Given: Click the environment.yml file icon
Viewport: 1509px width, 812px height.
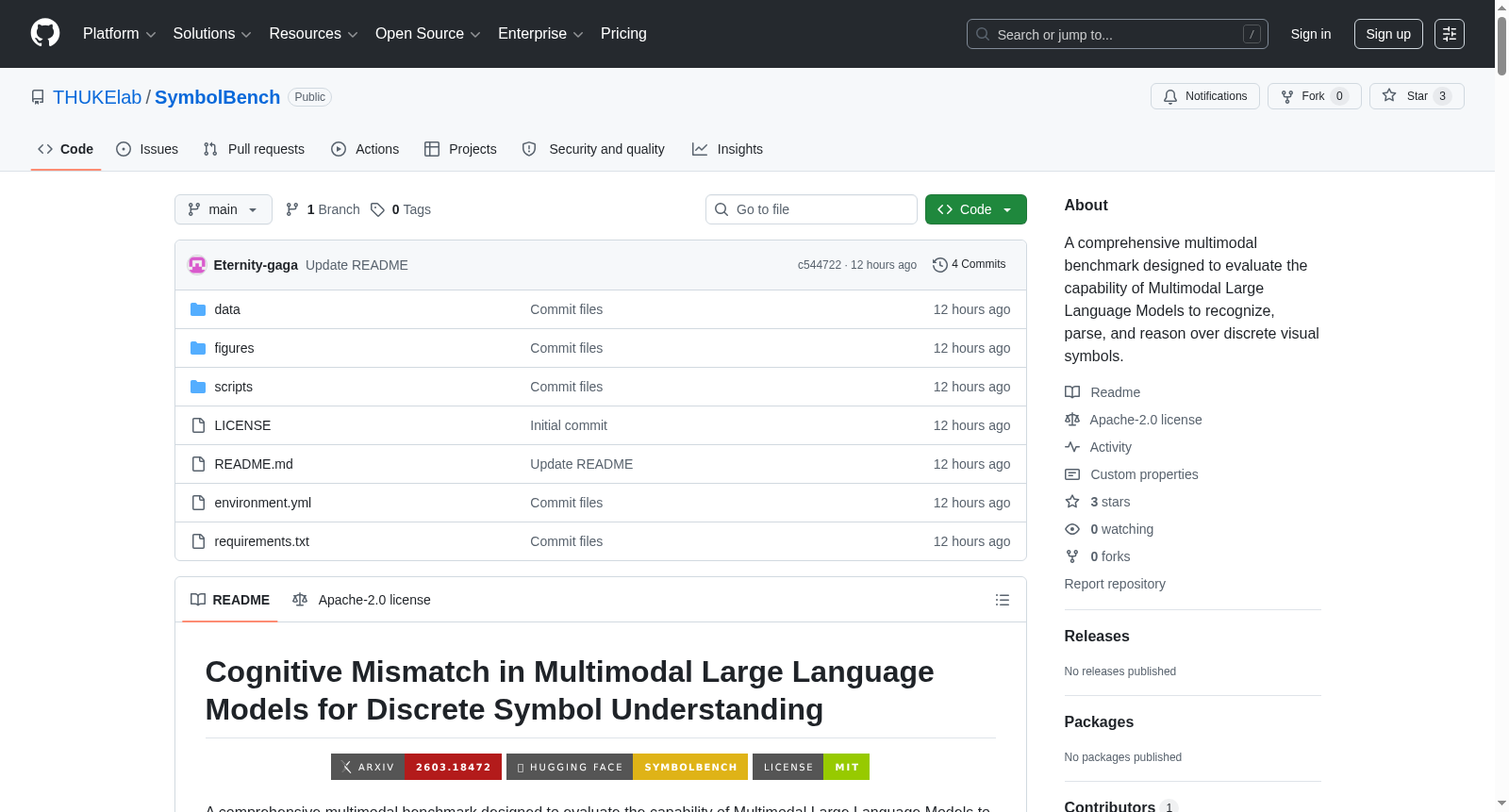Looking at the screenshot, I should (198, 503).
